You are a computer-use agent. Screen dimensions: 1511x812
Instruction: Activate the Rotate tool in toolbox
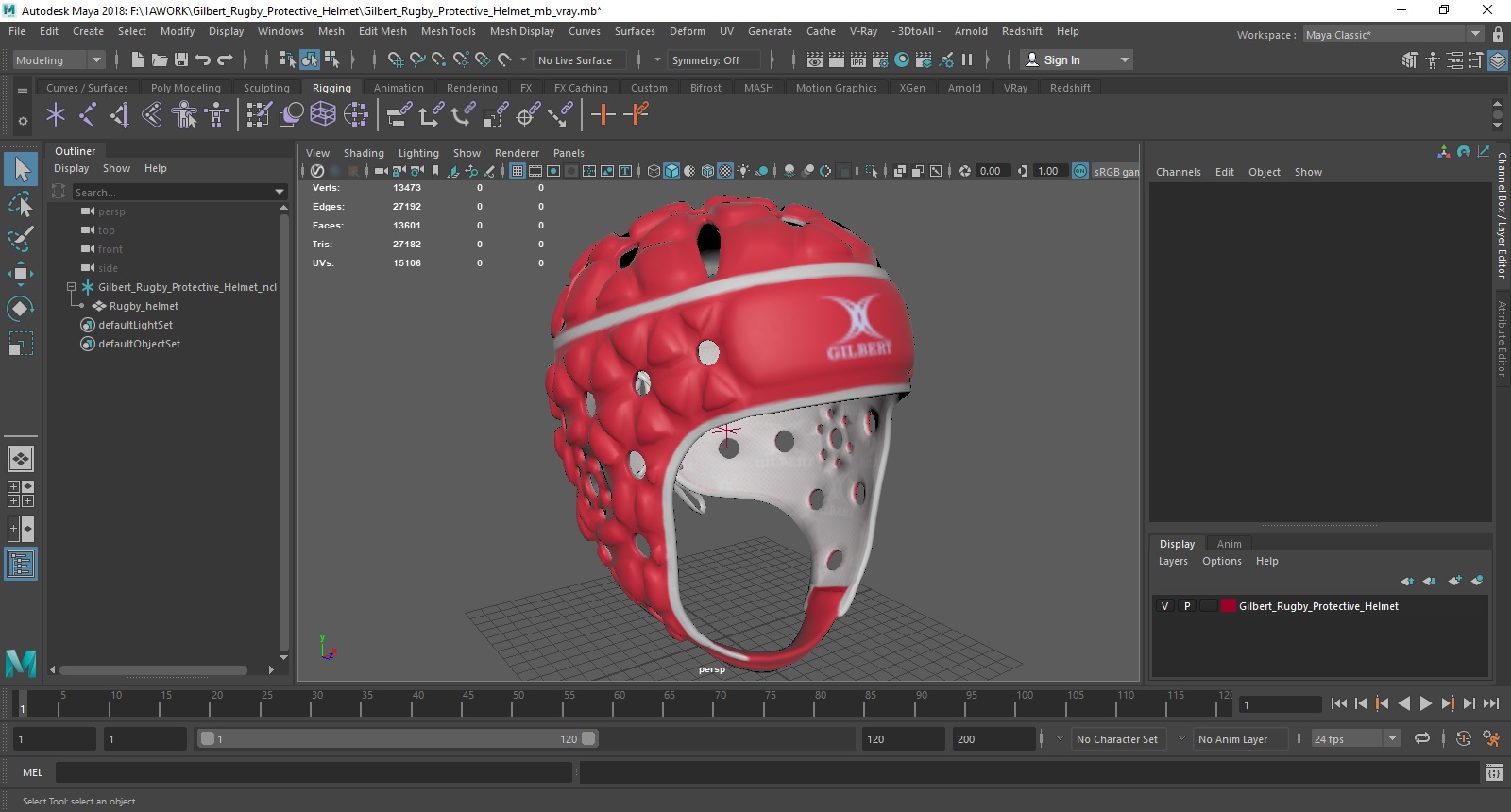21,309
